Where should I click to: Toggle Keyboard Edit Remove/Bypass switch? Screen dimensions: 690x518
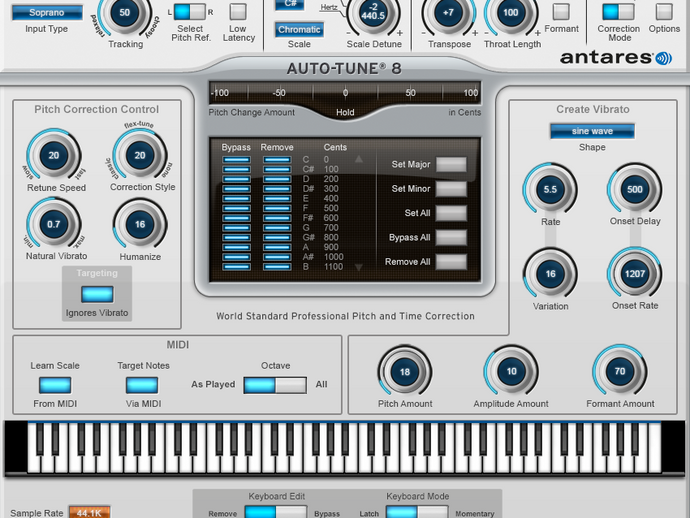click(x=275, y=512)
